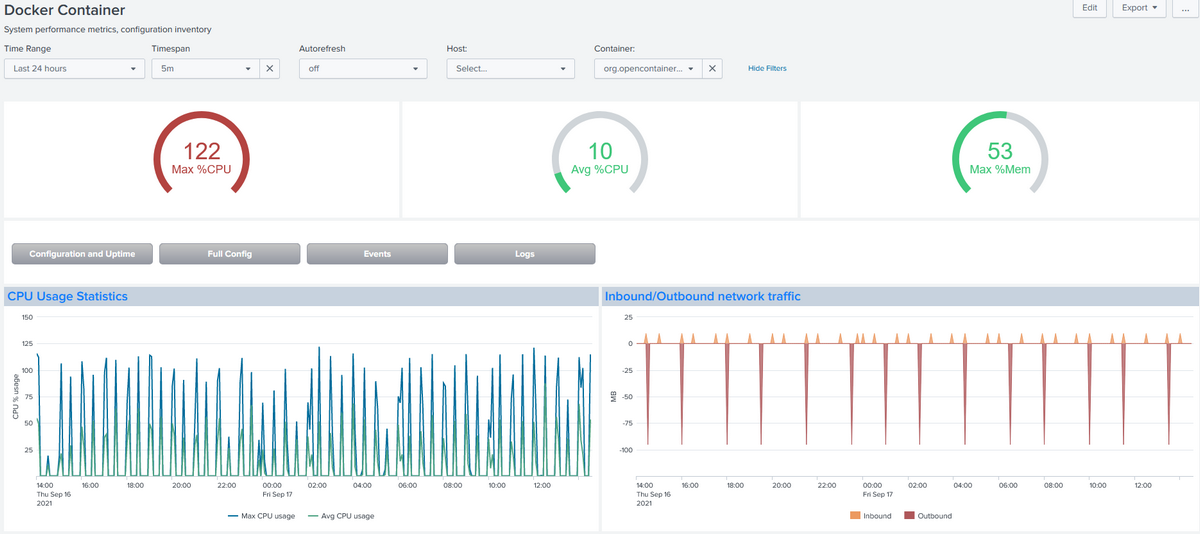
Task: Toggle Inbound series in traffic legend
Action: point(870,516)
